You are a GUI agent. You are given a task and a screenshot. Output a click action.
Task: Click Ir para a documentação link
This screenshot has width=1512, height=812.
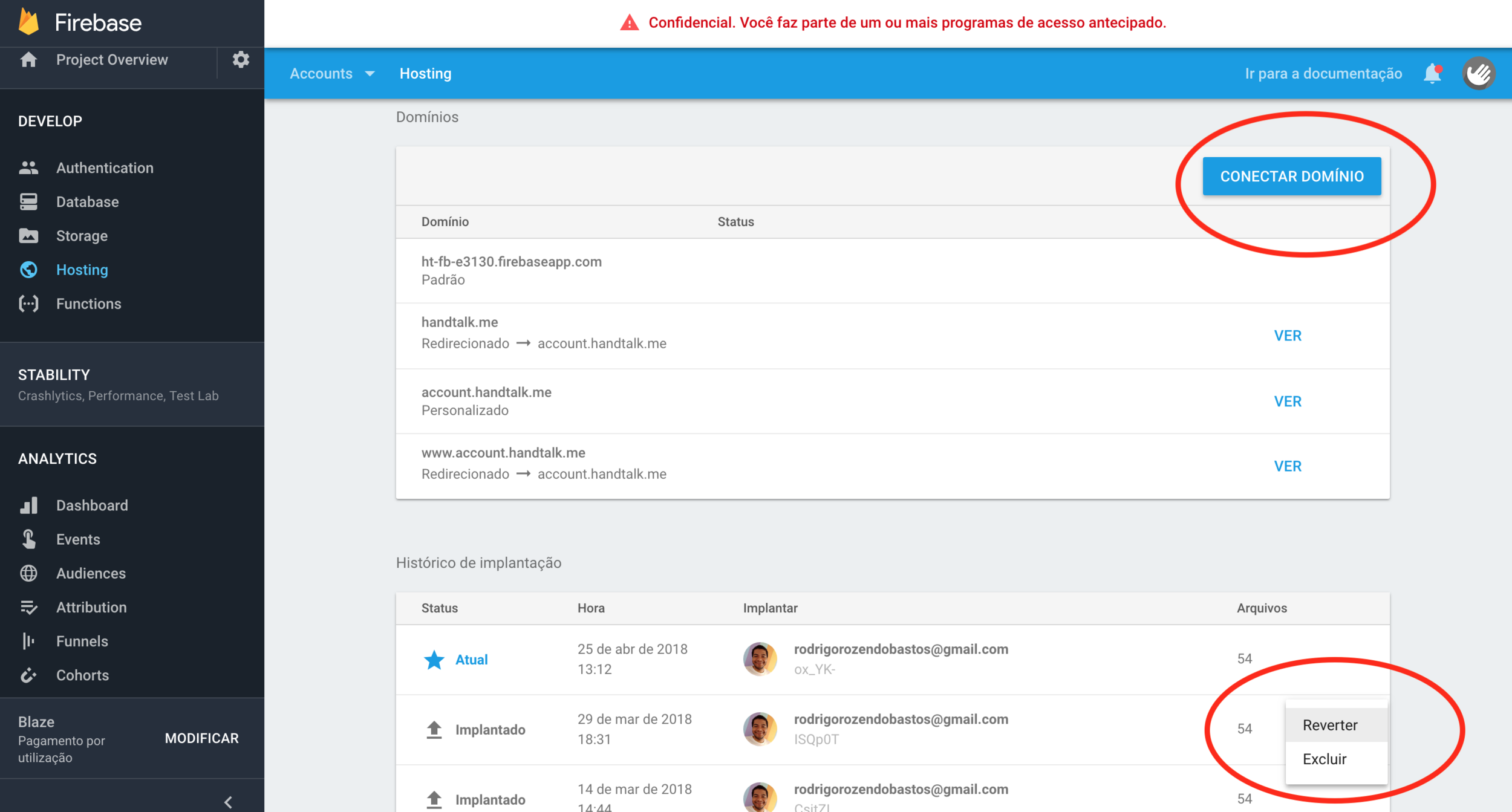tap(1323, 74)
